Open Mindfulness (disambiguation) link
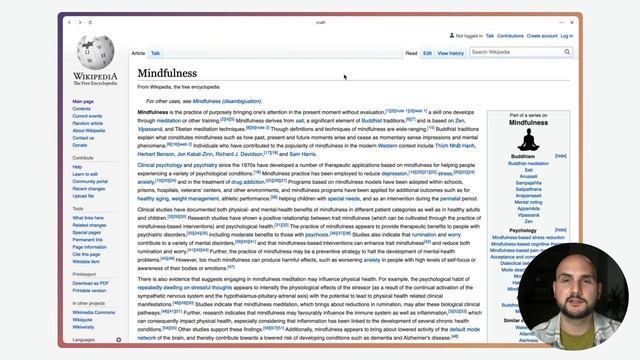Image resolution: width=640 pixels, height=360 pixels. [x=227, y=101]
